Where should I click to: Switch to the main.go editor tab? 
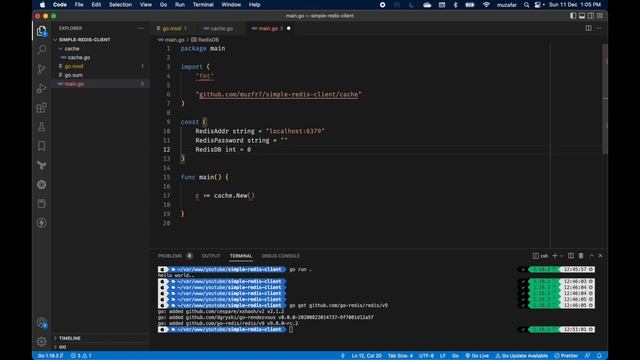pyautogui.click(x=271, y=28)
